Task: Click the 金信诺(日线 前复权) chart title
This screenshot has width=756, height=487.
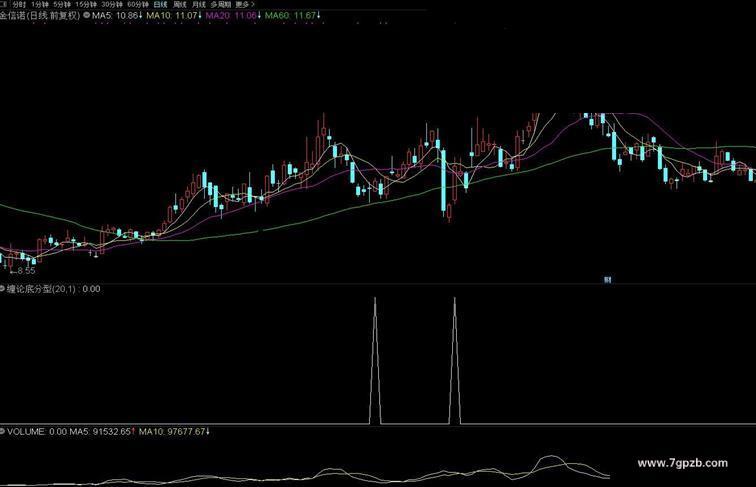Action: pyautogui.click(x=40, y=15)
